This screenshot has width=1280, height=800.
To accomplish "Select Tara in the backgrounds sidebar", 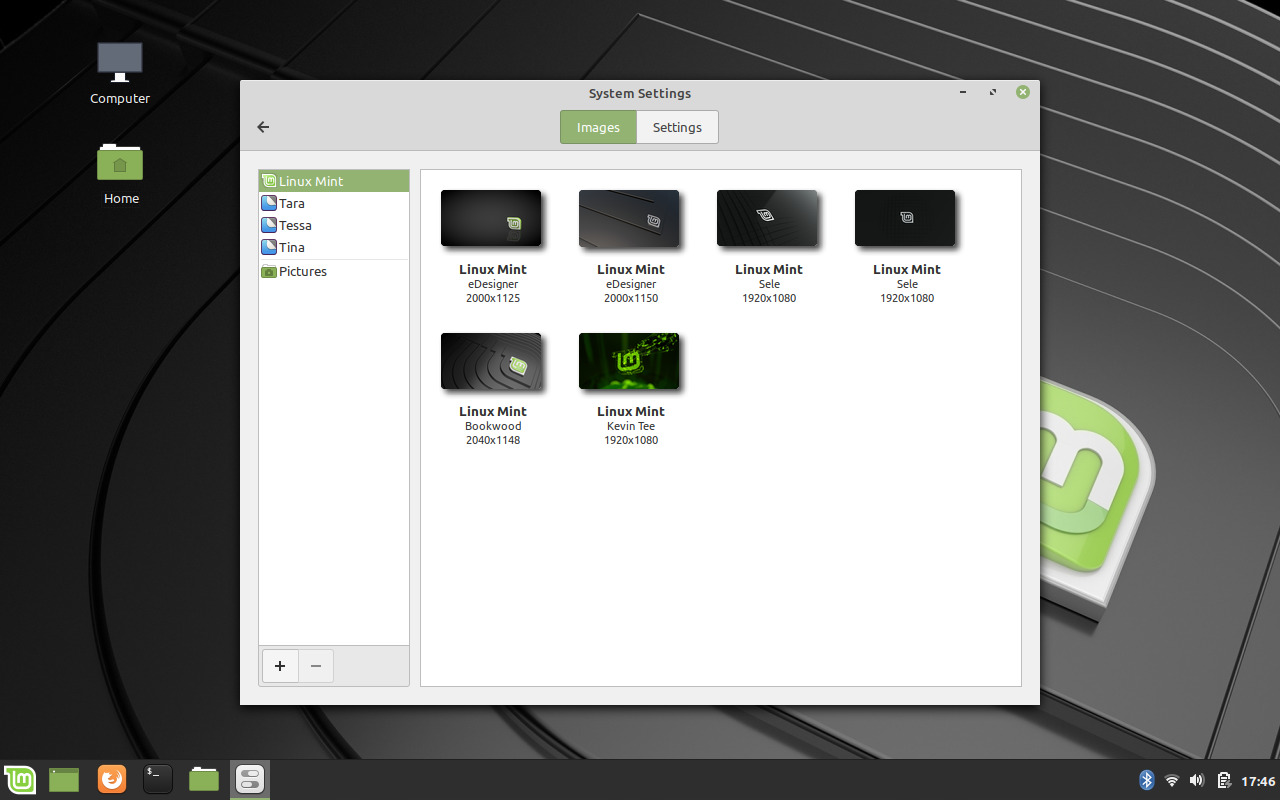I will tap(291, 203).
